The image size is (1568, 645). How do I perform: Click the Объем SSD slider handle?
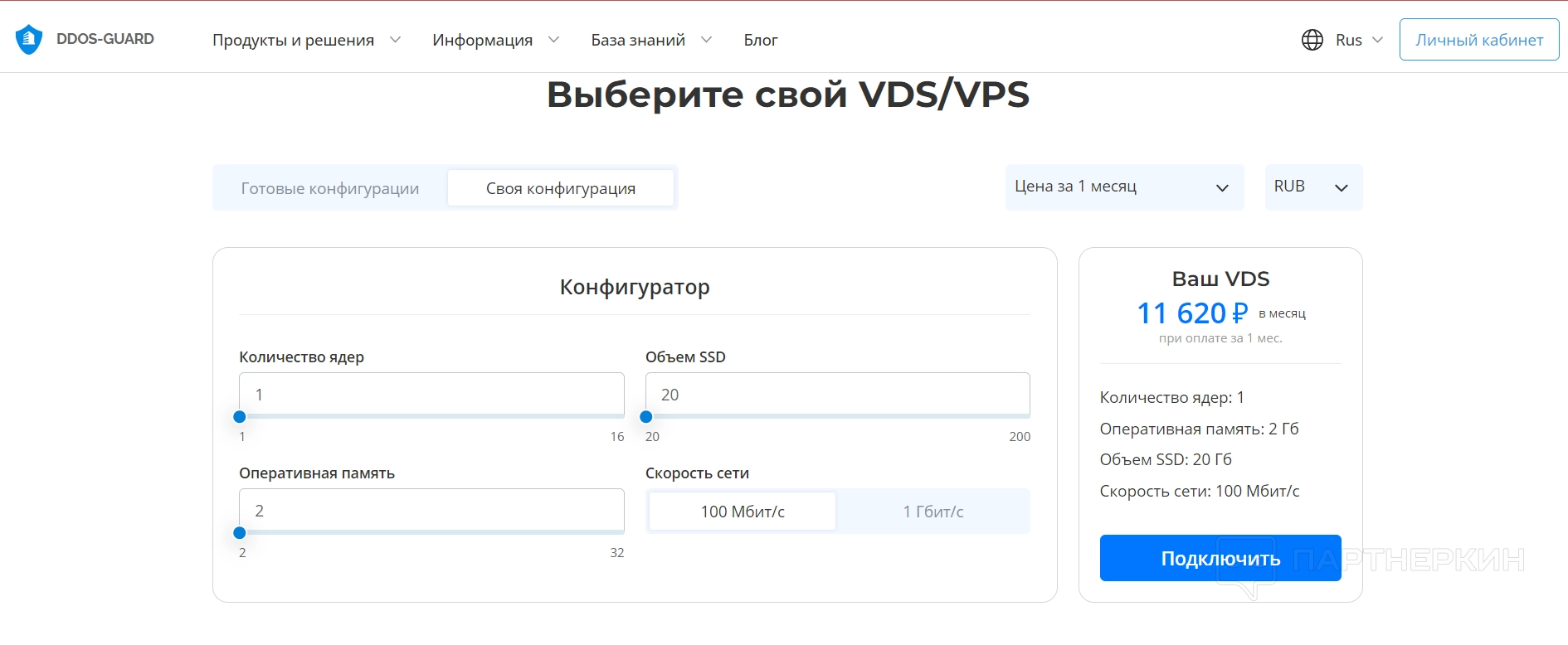646,417
